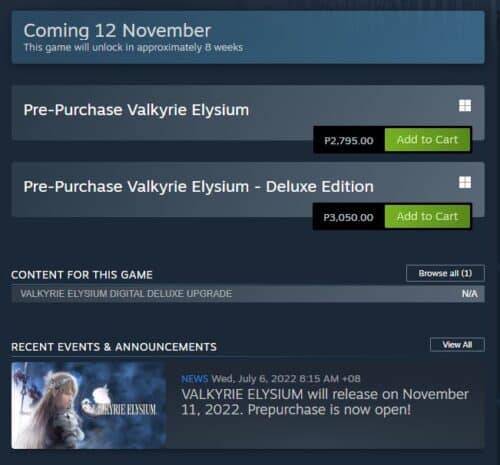Open the November 11 release news headline

(325, 402)
